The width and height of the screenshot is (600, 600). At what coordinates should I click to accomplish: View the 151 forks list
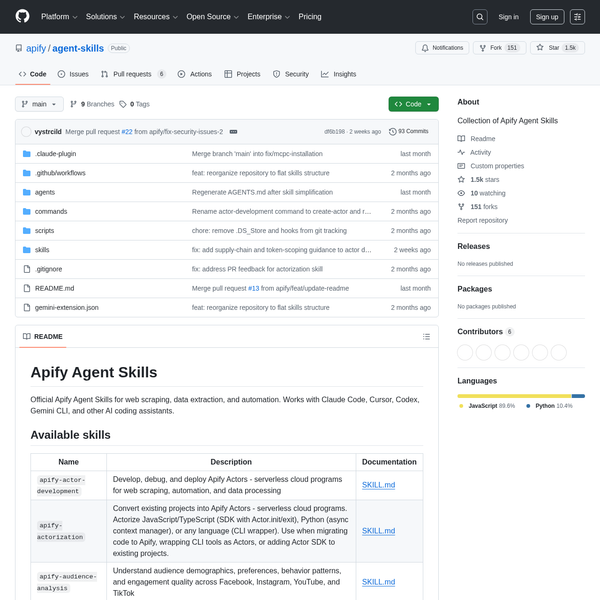tap(478, 207)
